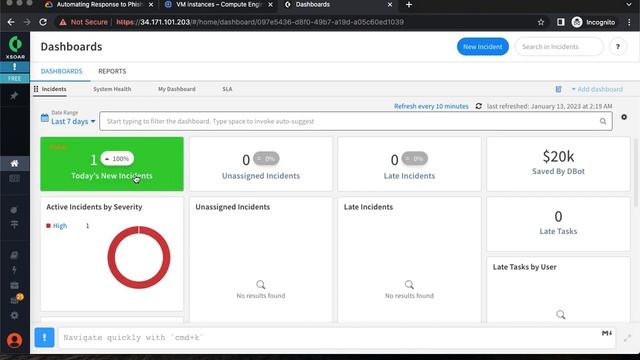Viewport: 640px width, 360px height.
Task: Click the Markdown icon in the command bar
Action: pos(607,333)
